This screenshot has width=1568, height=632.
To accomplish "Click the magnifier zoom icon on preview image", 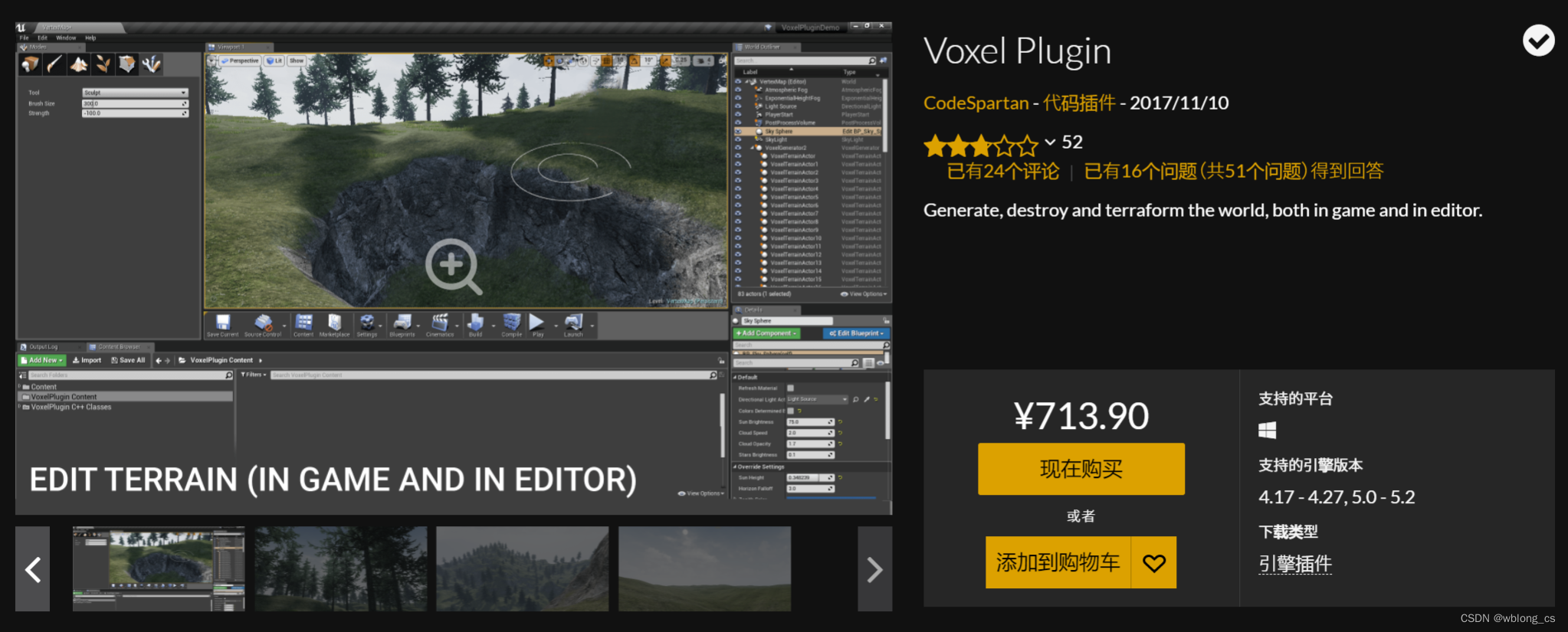I will coord(453,266).
